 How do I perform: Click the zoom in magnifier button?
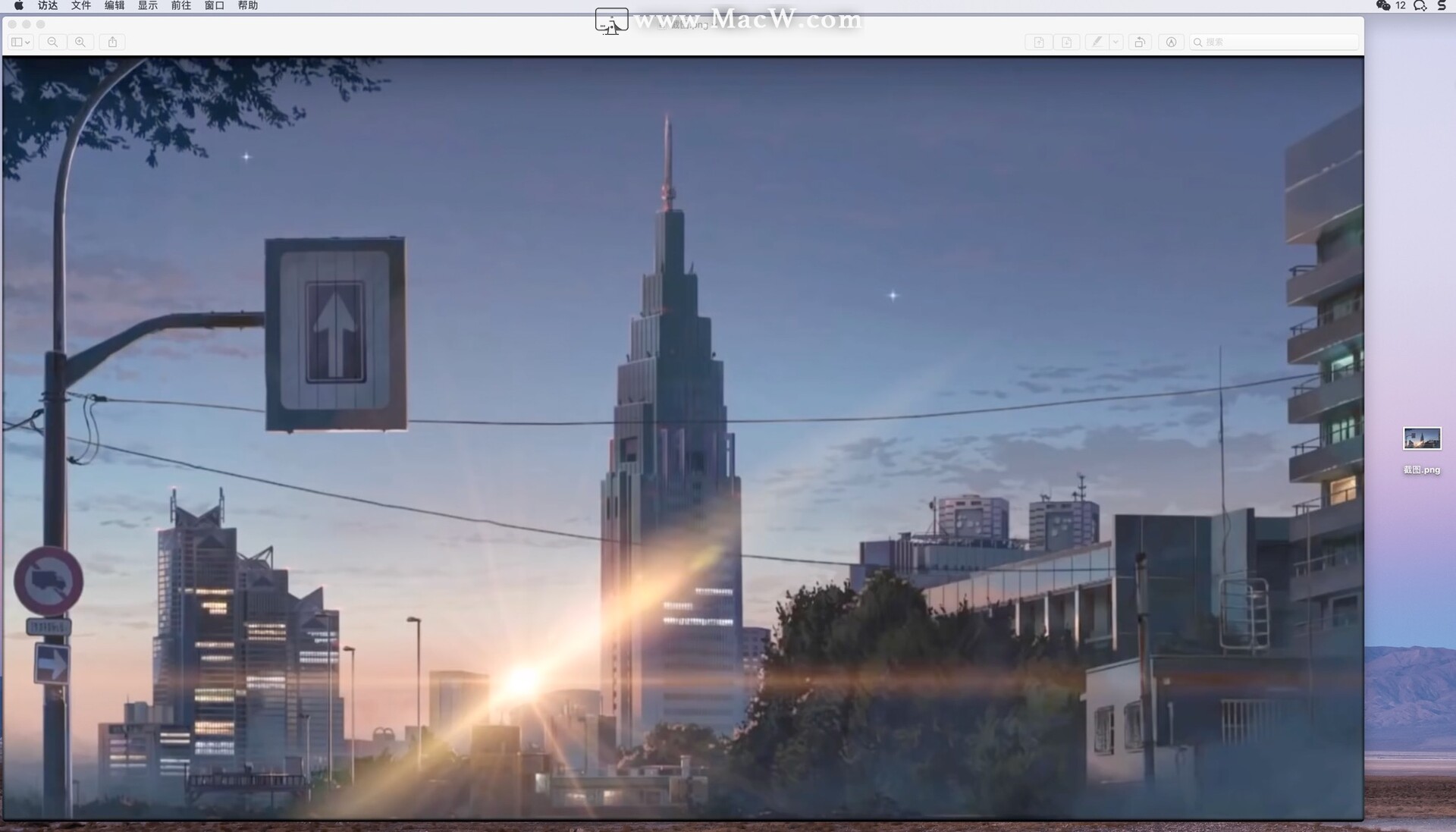pyautogui.click(x=80, y=42)
